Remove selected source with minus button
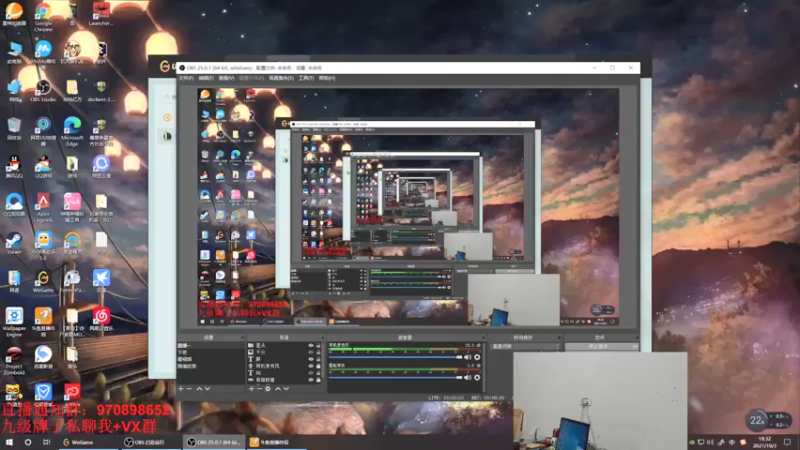This screenshot has width=800, height=450. (259, 389)
